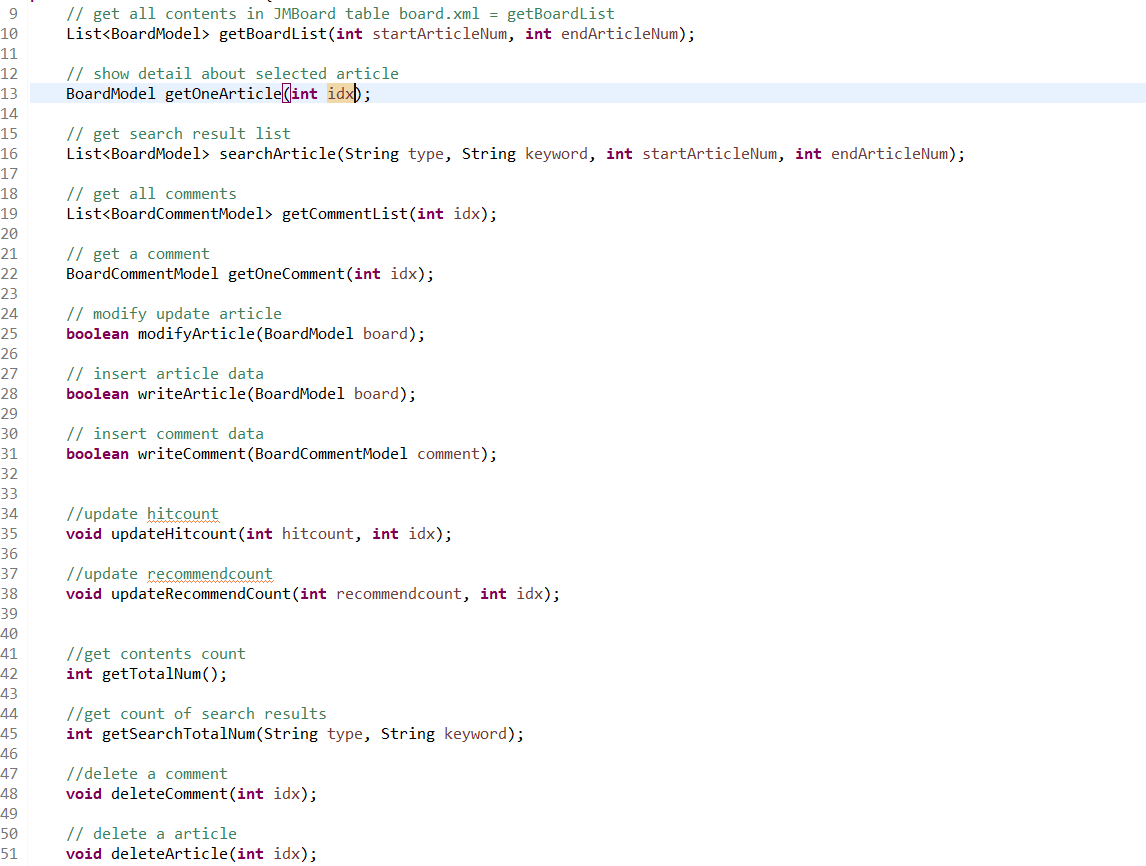1146x866 pixels.
Task: Click the updateRecommendCount method name
Action: click(x=200, y=594)
